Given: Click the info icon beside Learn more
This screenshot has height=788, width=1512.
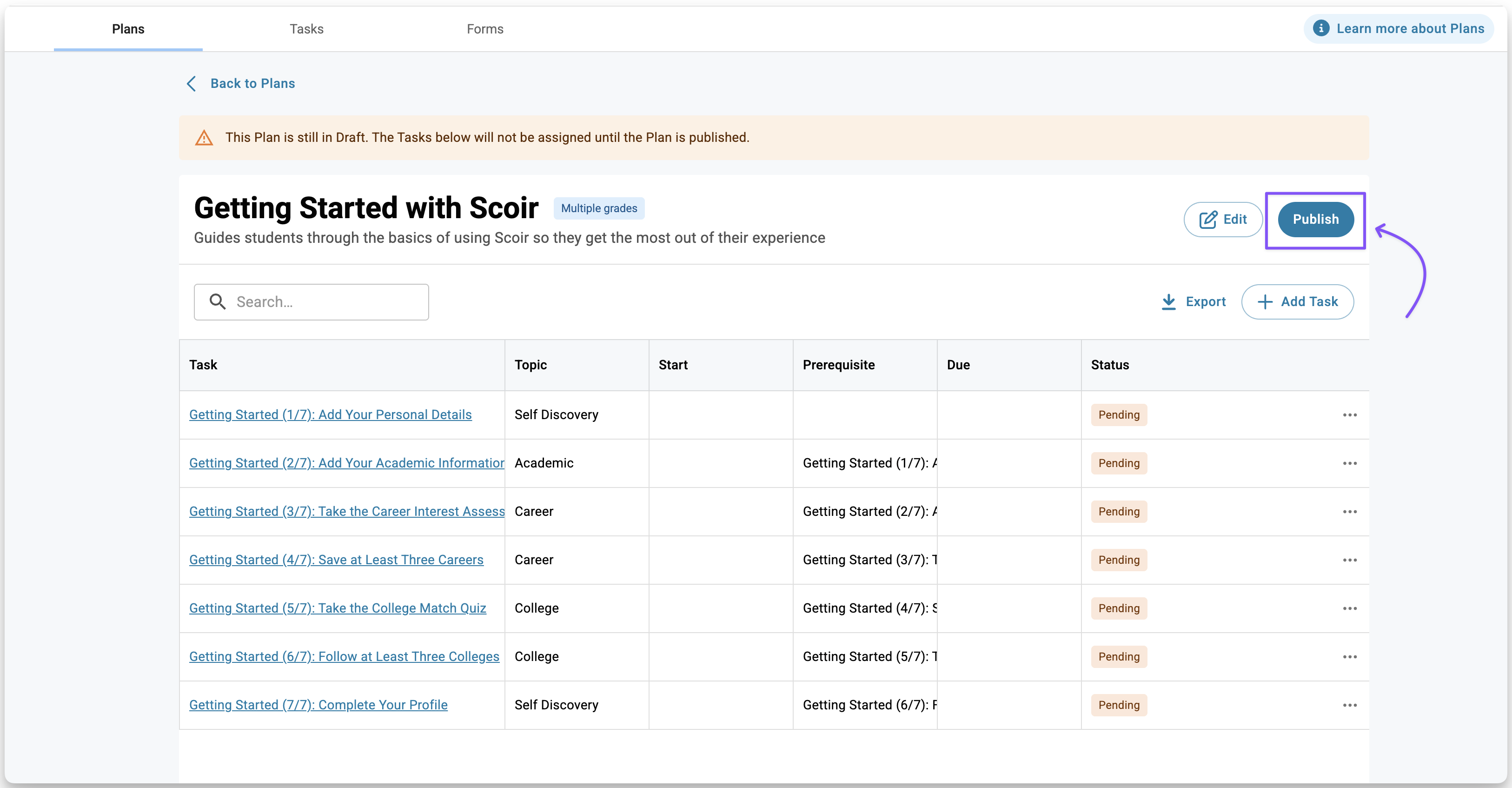Looking at the screenshot, I should pyautogui.click(x=1320, y=28).
